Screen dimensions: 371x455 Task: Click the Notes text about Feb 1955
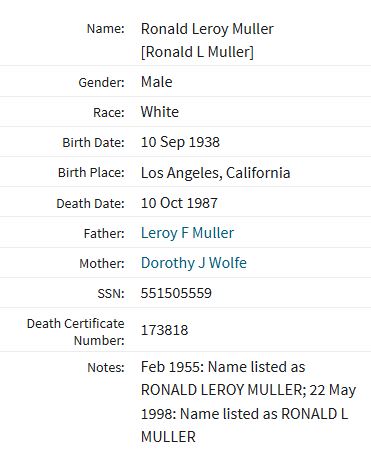coord(248,402)
